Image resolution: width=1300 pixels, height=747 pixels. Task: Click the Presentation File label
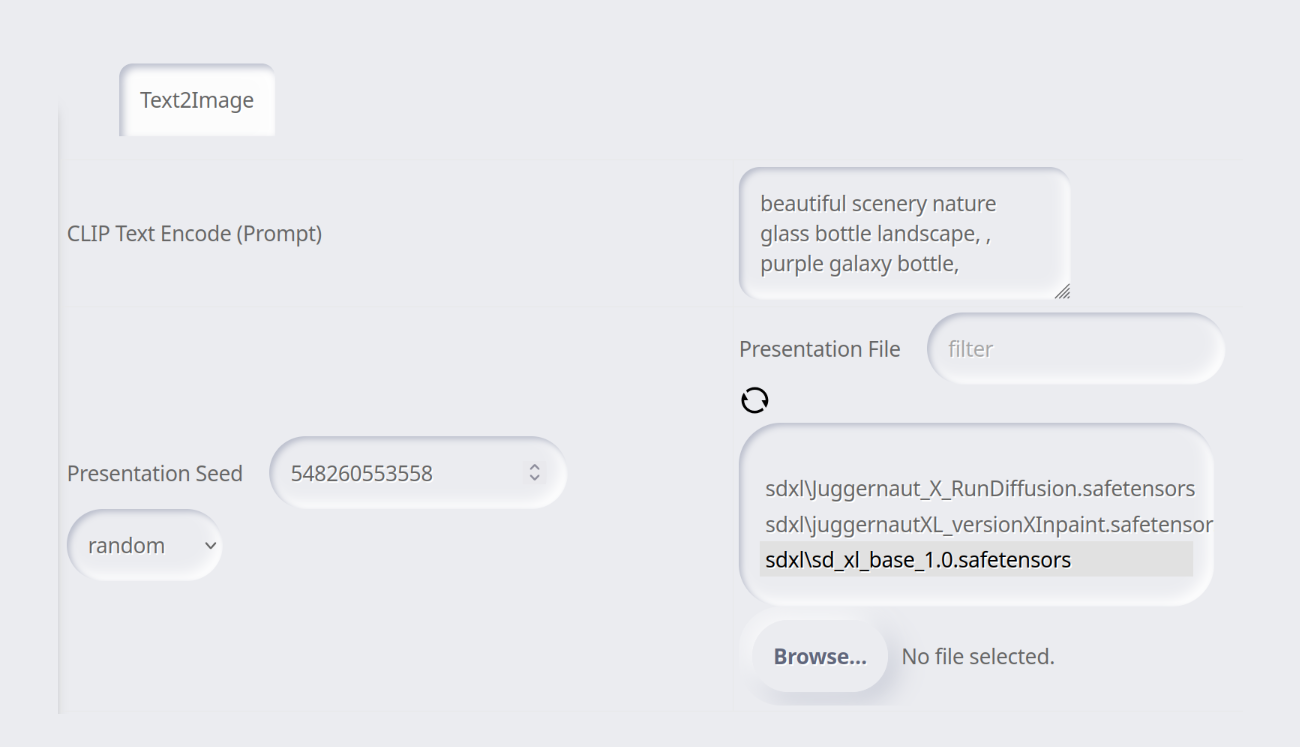[820, 348]
